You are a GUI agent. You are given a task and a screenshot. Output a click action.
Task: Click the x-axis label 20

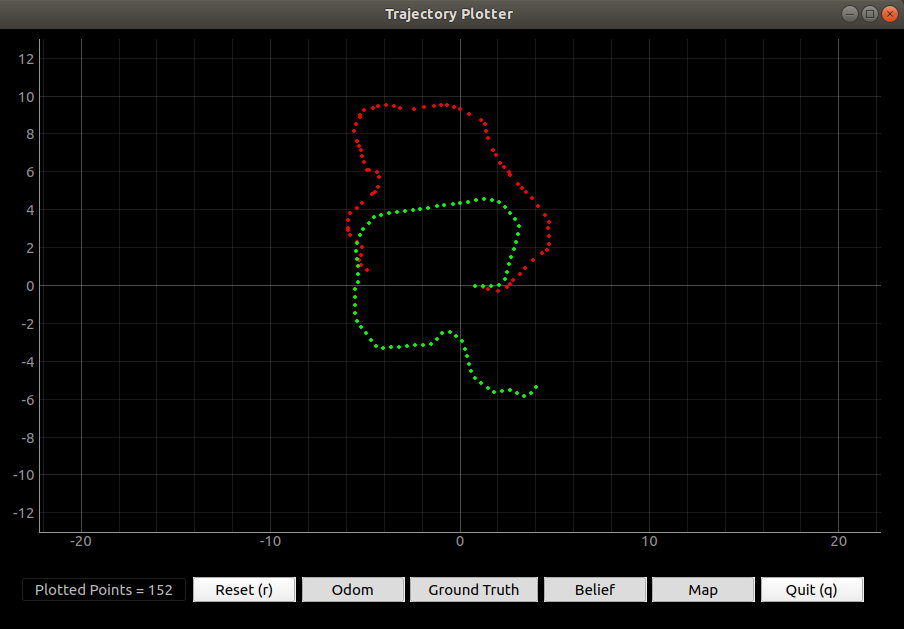(839, 541)
